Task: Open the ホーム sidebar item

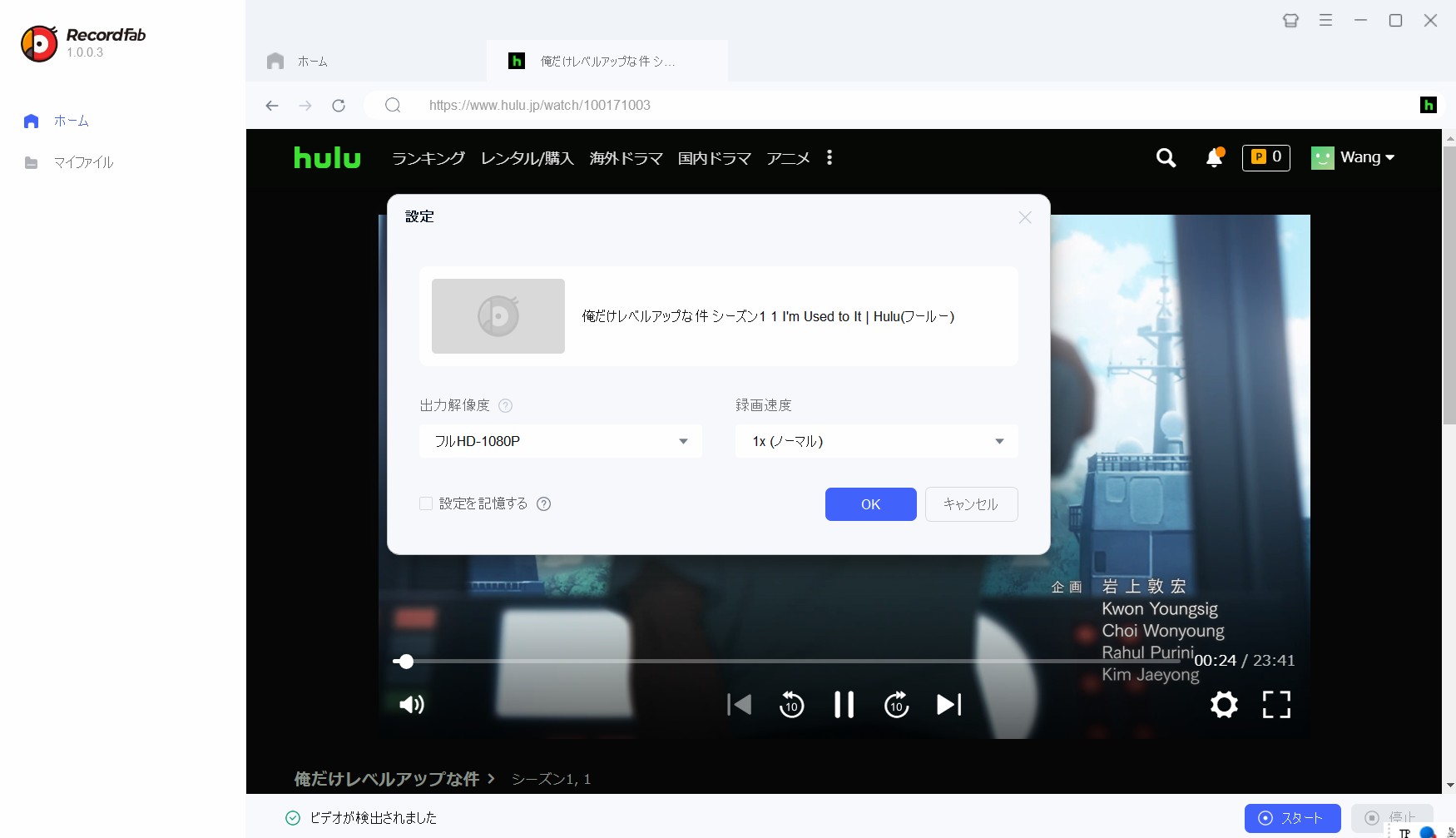Action: [x=57, y=121]
